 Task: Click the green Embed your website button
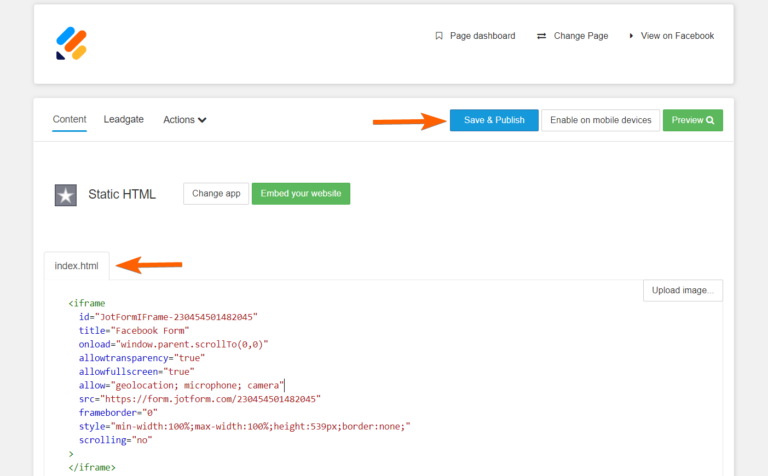[300, 193]
